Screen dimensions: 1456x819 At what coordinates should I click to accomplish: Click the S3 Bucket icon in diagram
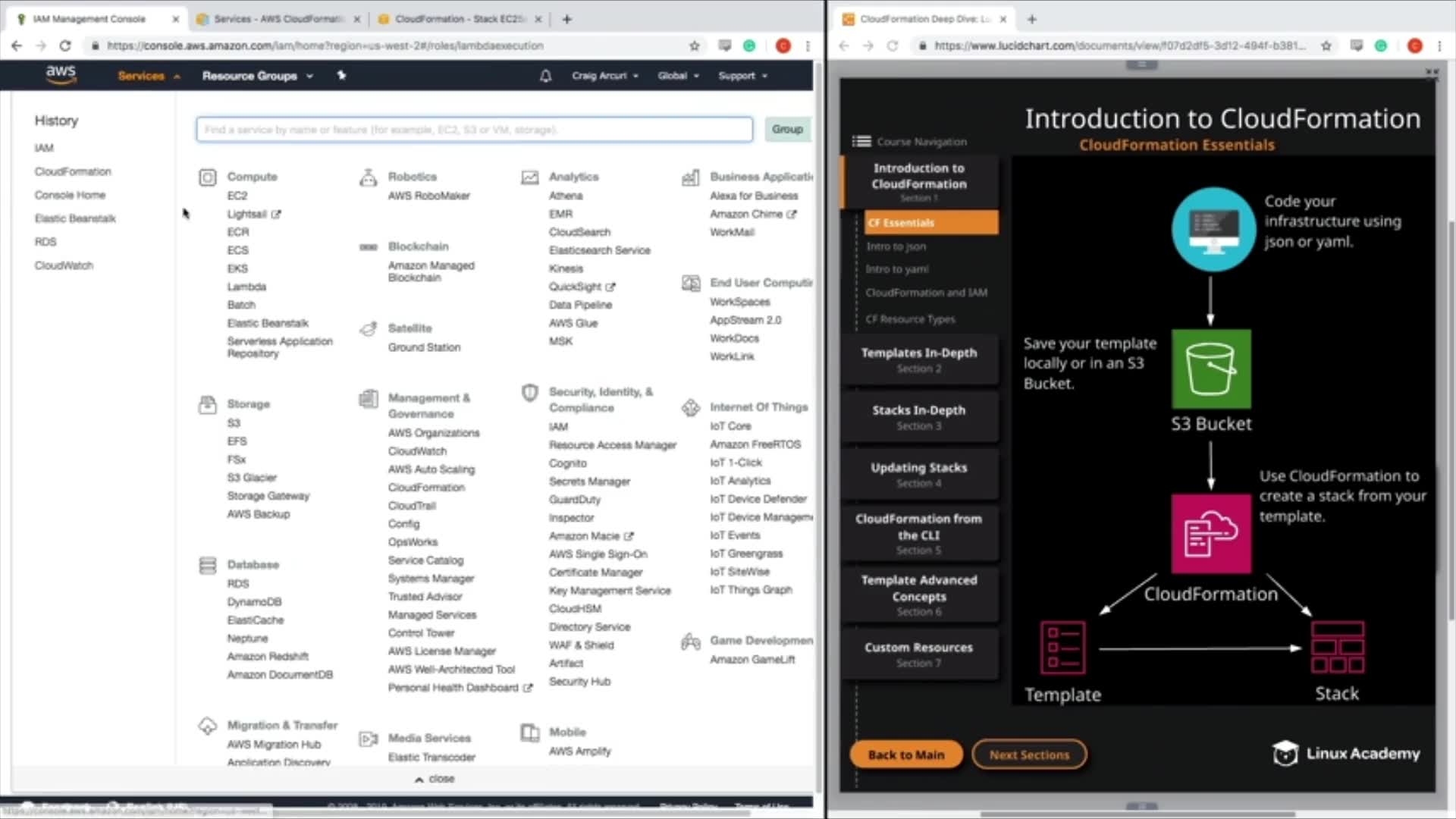coord(1211,369)
